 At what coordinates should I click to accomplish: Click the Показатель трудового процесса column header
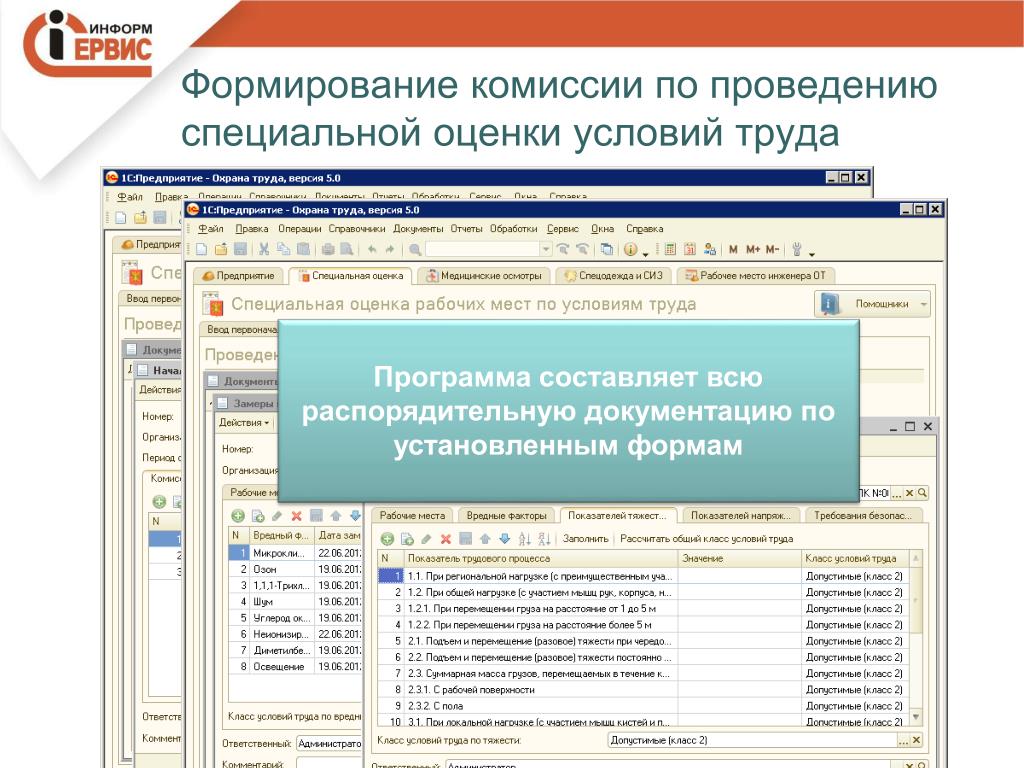[539, 558]
